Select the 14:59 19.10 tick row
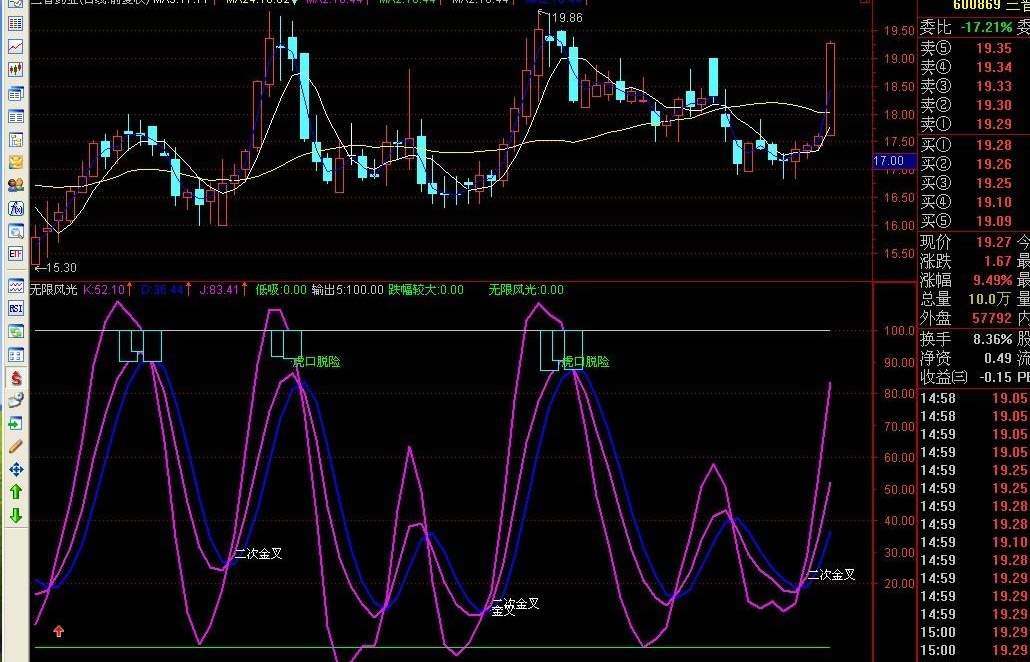The image size is (1030, 662). [974, 542]
